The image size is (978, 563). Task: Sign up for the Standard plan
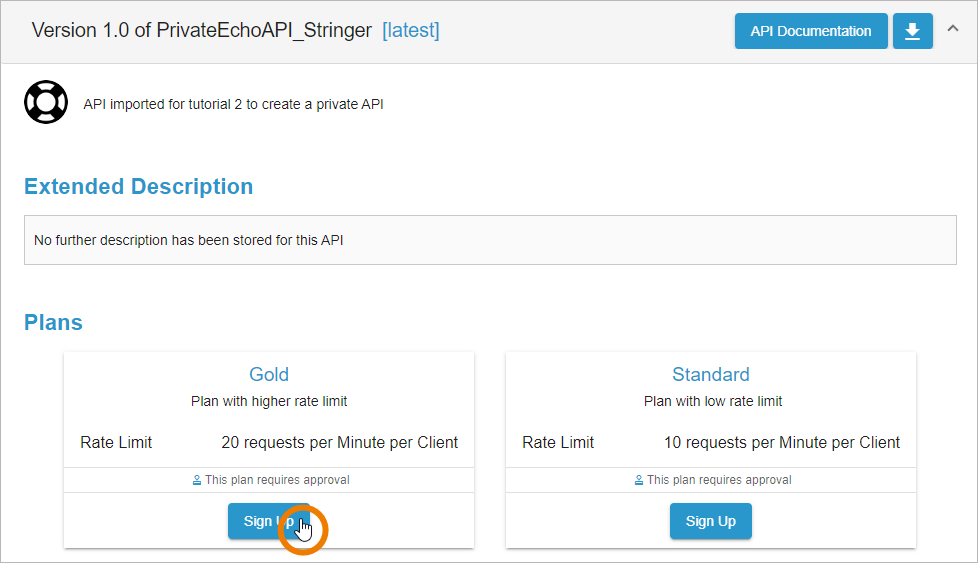click(711, 521)
